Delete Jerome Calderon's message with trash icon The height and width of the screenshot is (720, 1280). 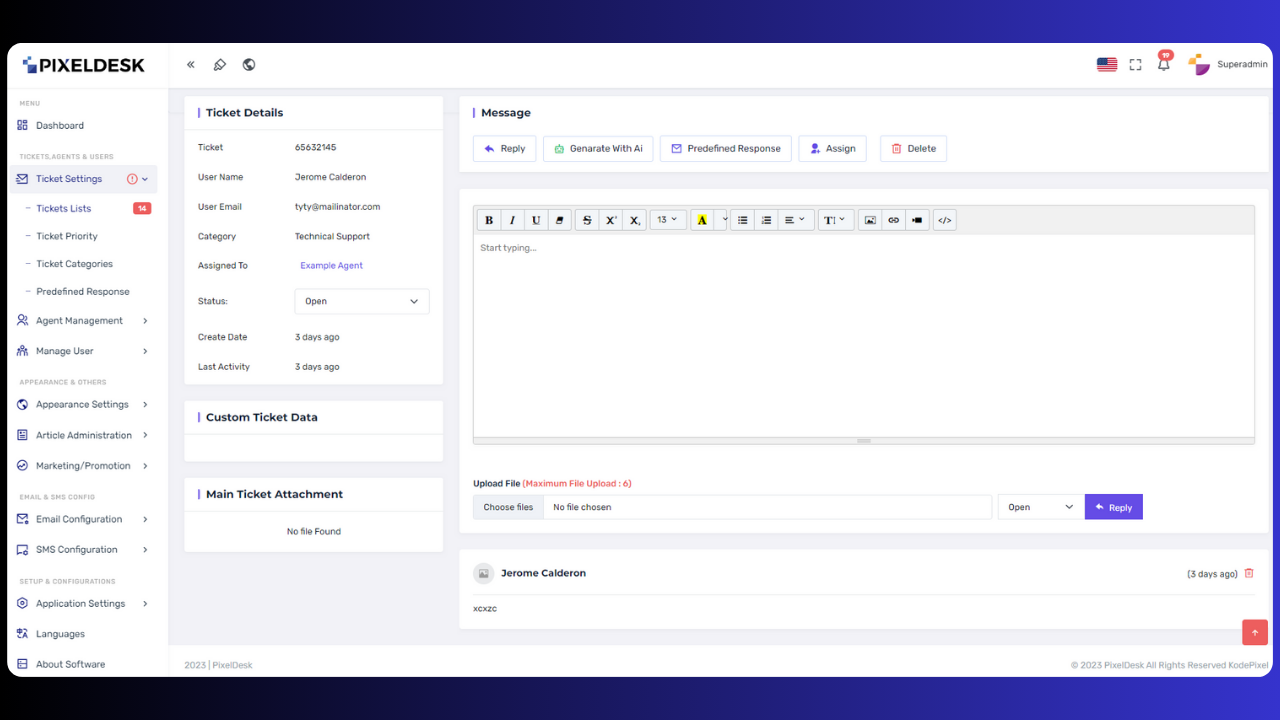point(1248,573)
